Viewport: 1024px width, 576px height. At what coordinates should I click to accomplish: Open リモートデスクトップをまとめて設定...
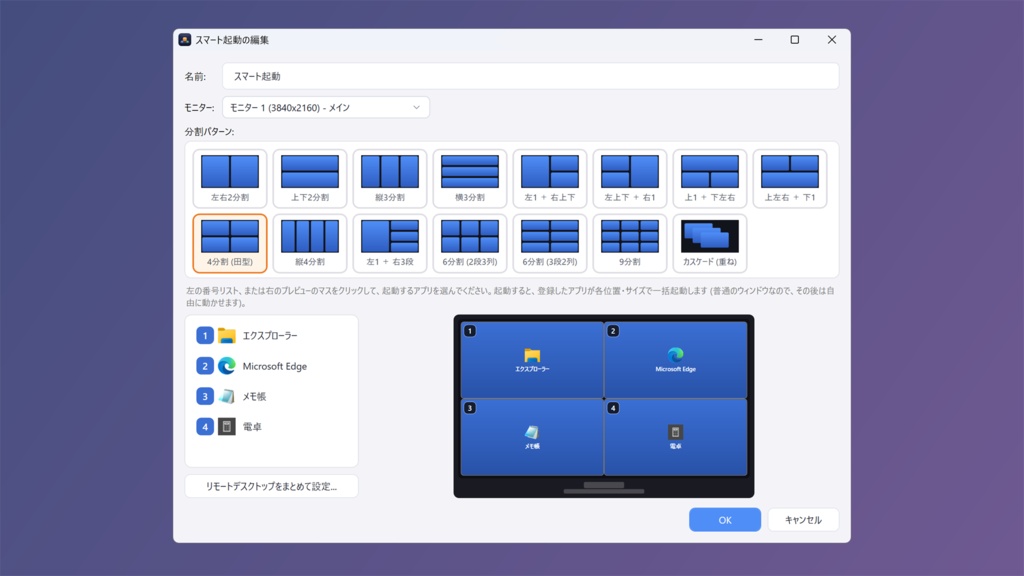pos(271,487)
